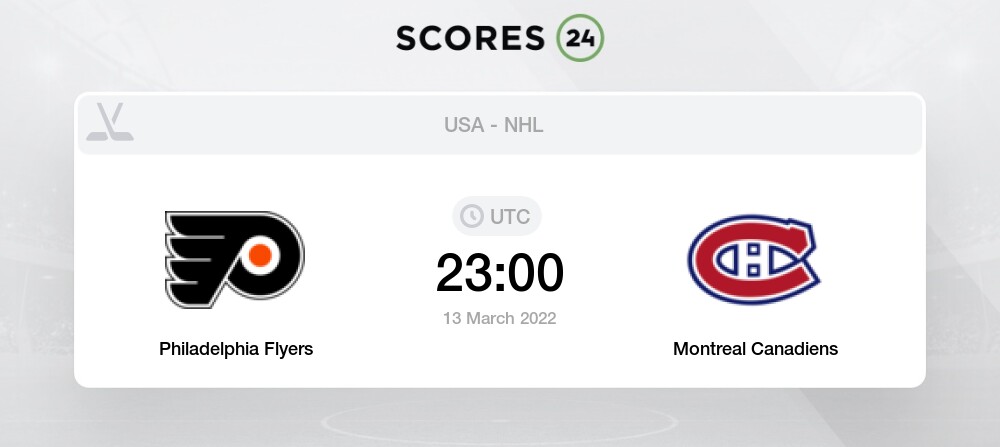This screenshot has height=447, width=1000.
Task: Click the orange dot in Flyers logo
Action: (x=260, y=256)
